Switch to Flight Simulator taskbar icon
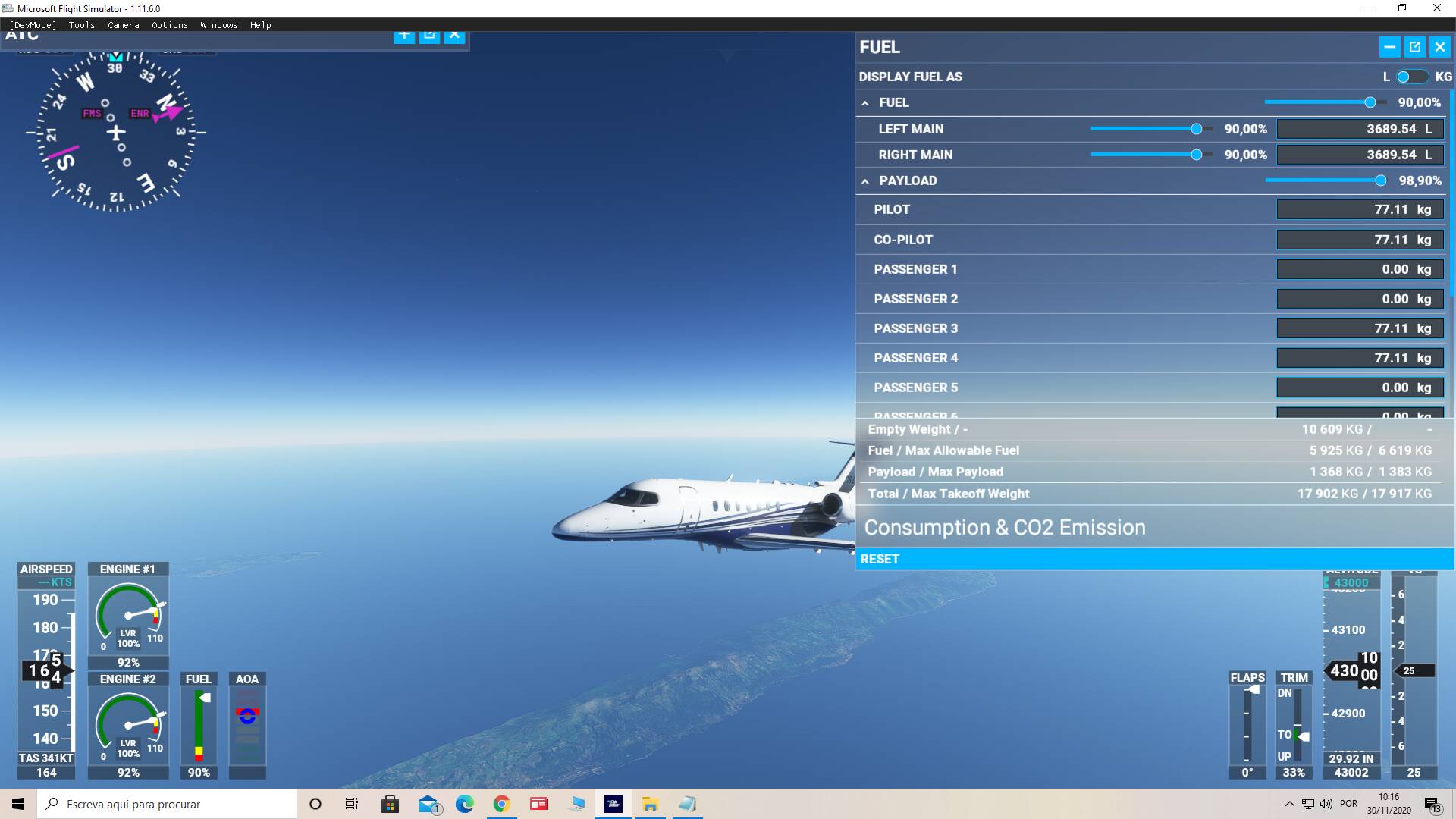The height and width of the screenshot is (819, 1456). pyautogui.click(x=613, y=804)
